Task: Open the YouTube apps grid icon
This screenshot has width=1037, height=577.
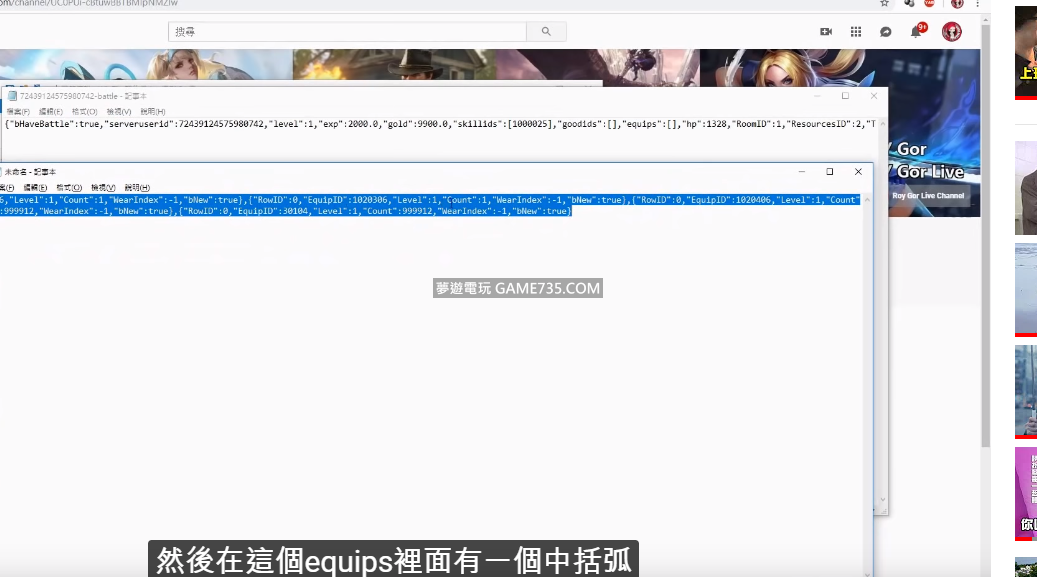Action: pos(856,31)
